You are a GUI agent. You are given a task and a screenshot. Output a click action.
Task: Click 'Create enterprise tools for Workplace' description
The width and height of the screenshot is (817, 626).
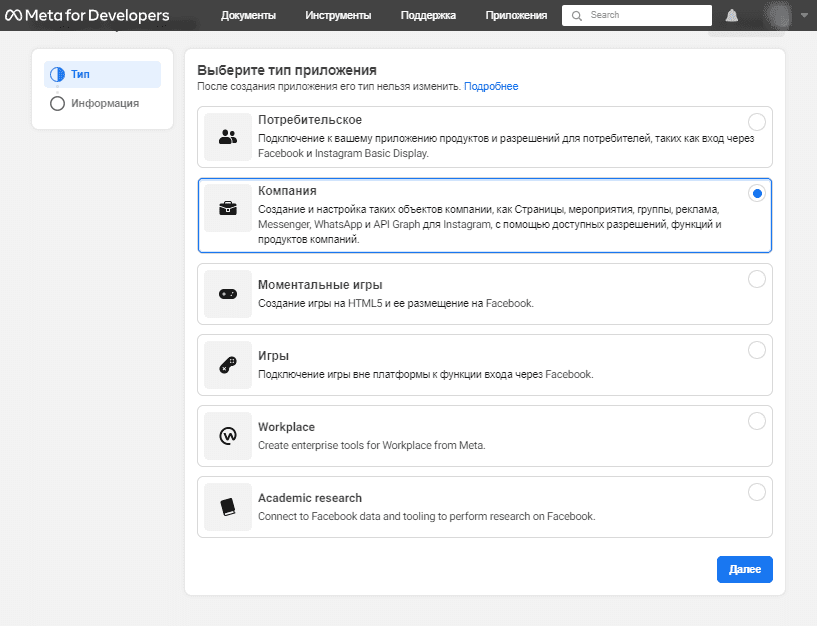[372, 445]
